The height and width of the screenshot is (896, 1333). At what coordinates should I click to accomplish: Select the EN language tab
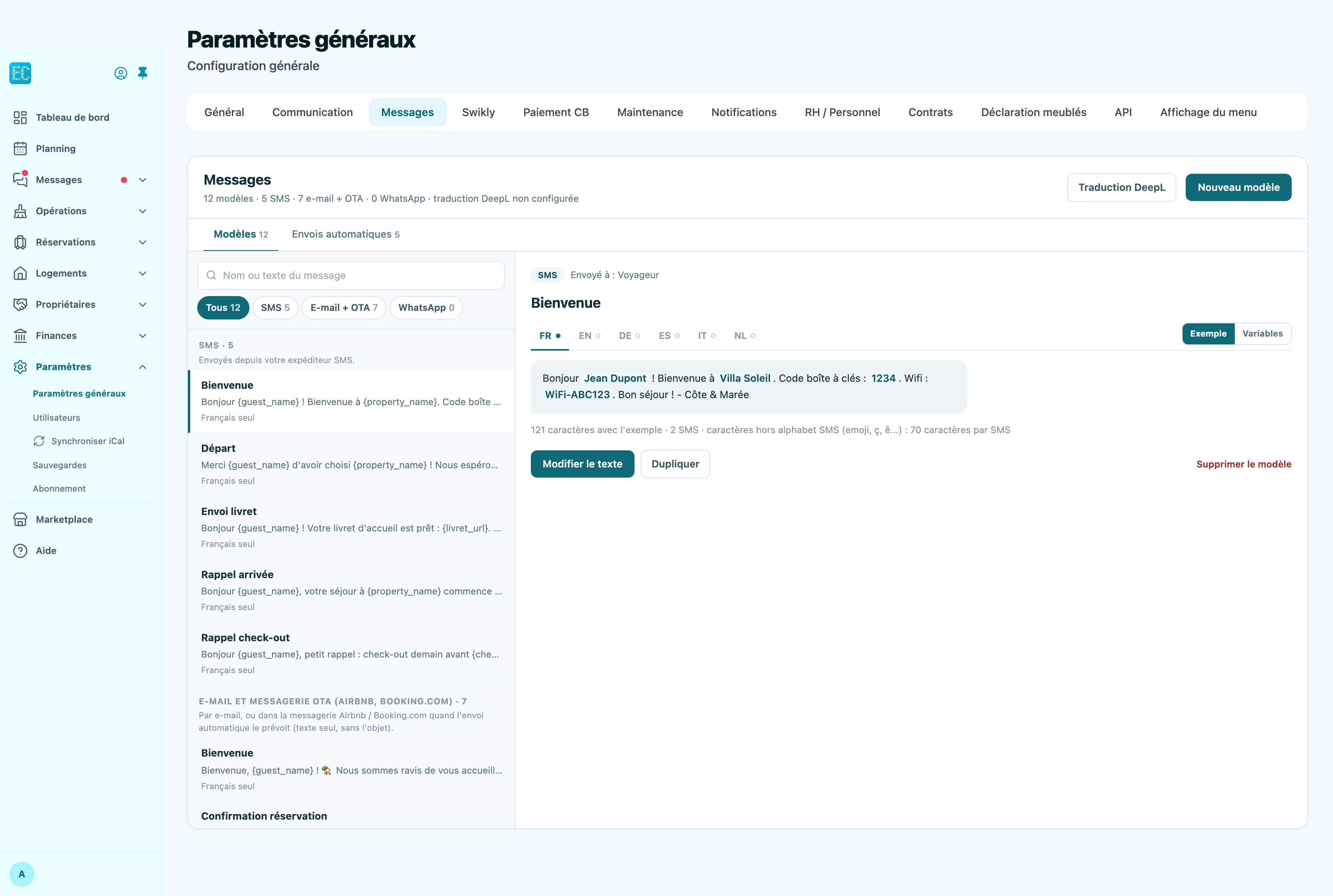tap(589, 336)
